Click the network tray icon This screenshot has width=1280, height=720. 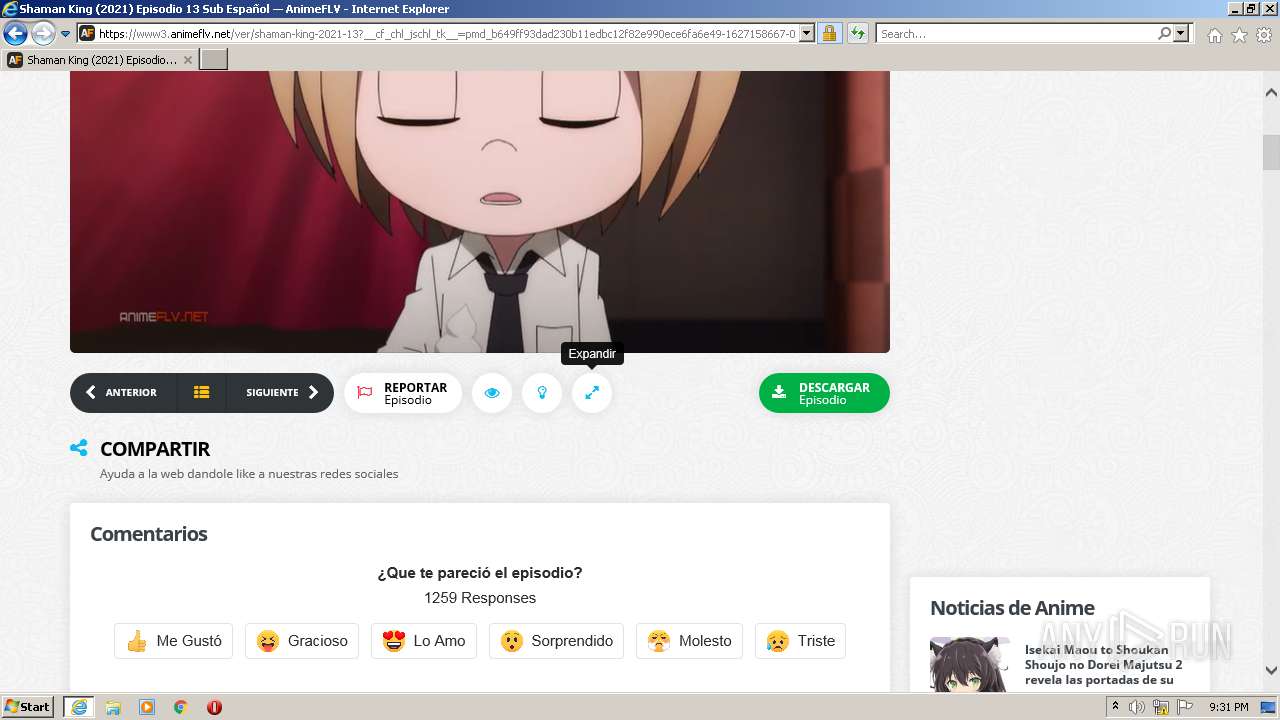click(1161, 707)
